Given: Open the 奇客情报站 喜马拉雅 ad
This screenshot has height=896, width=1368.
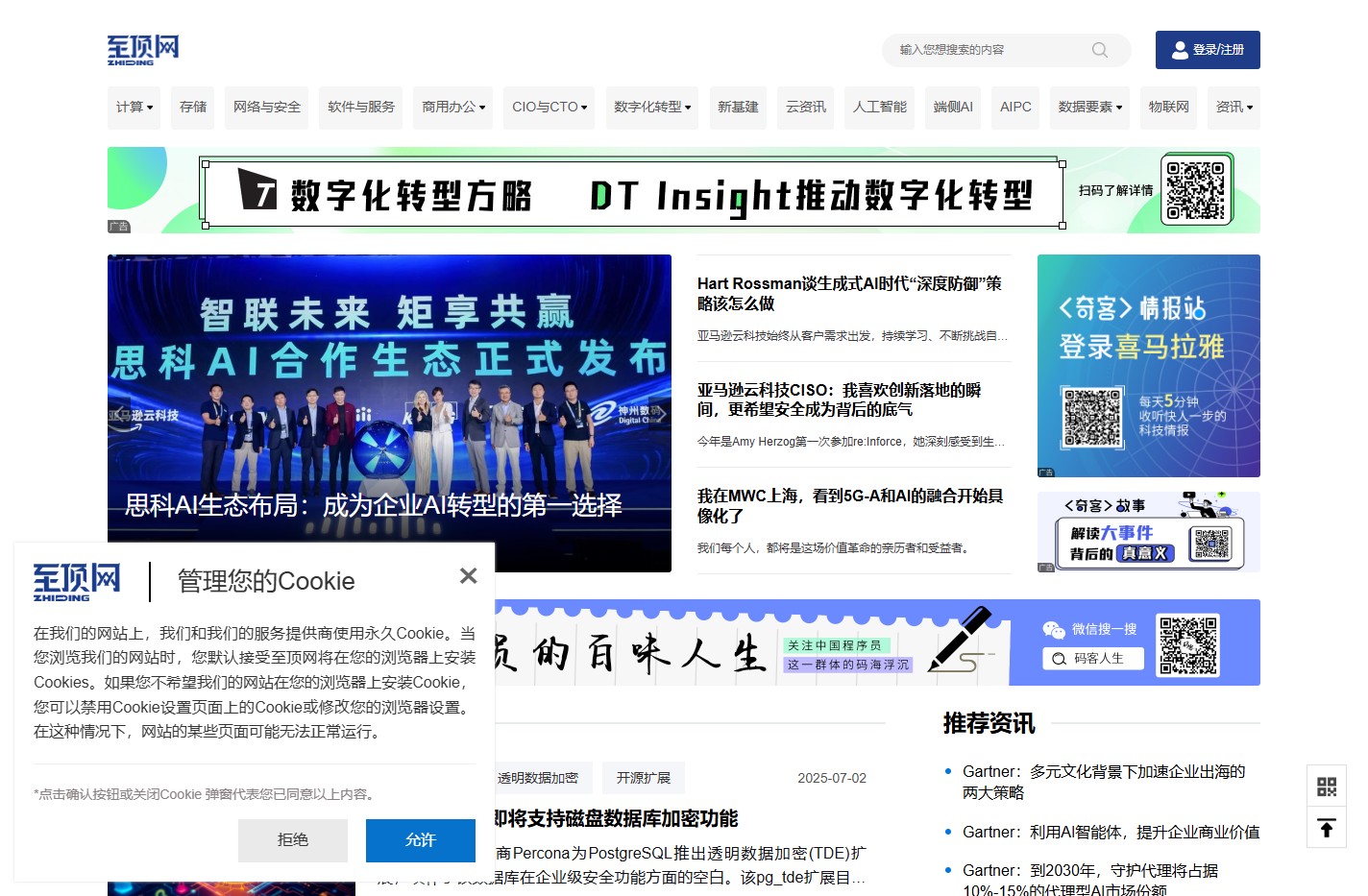Looking at the screenshot, I should point(1149,366).
